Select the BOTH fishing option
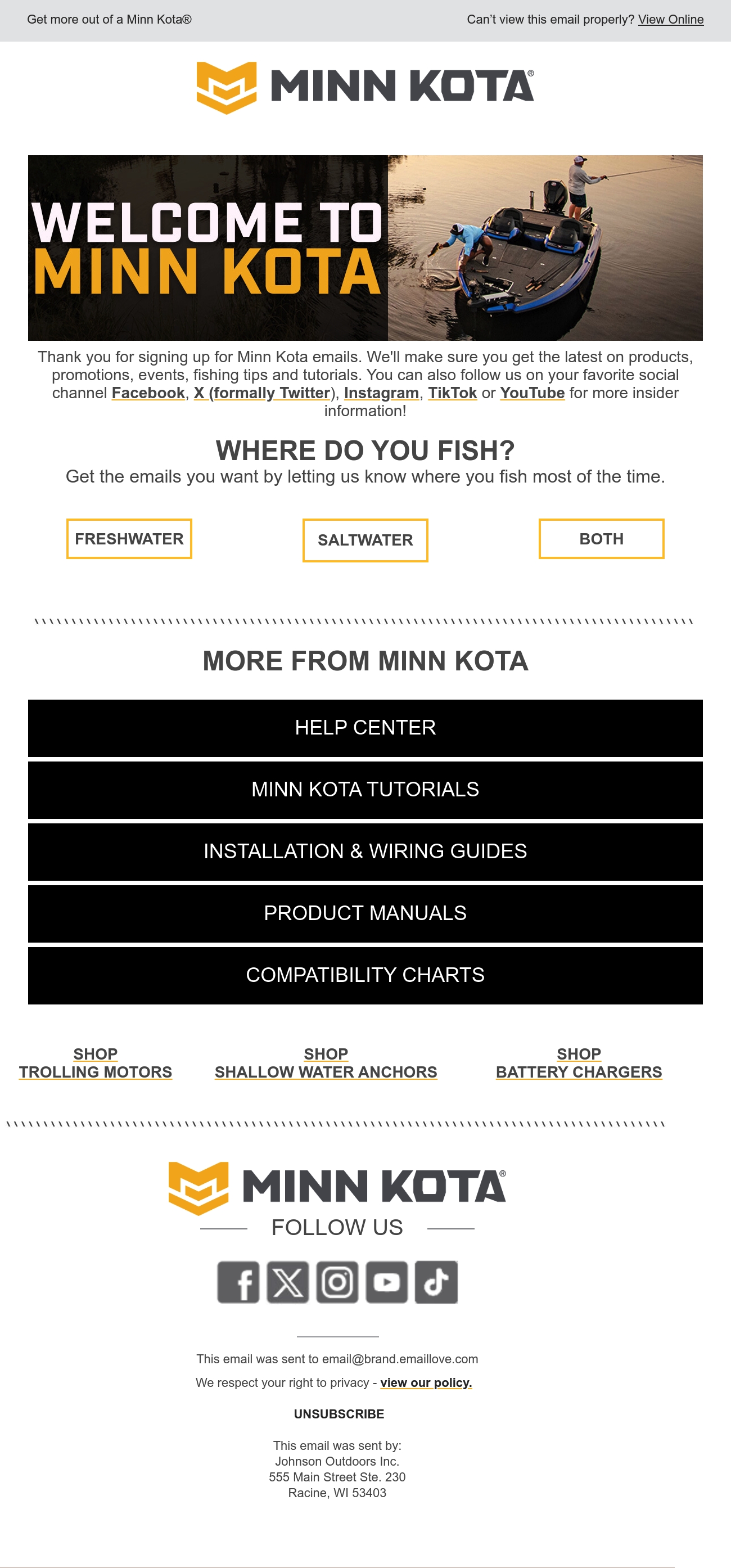 pos(601,539)
